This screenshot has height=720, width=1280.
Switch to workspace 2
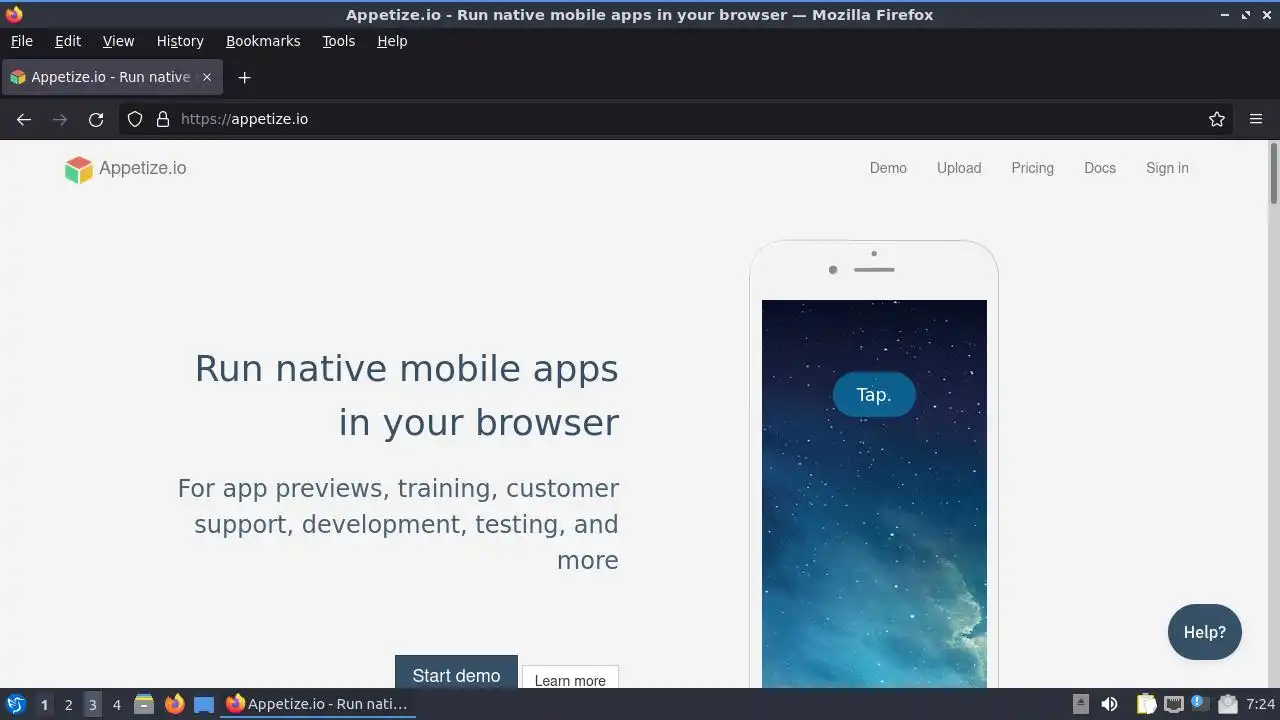point(68,704)
